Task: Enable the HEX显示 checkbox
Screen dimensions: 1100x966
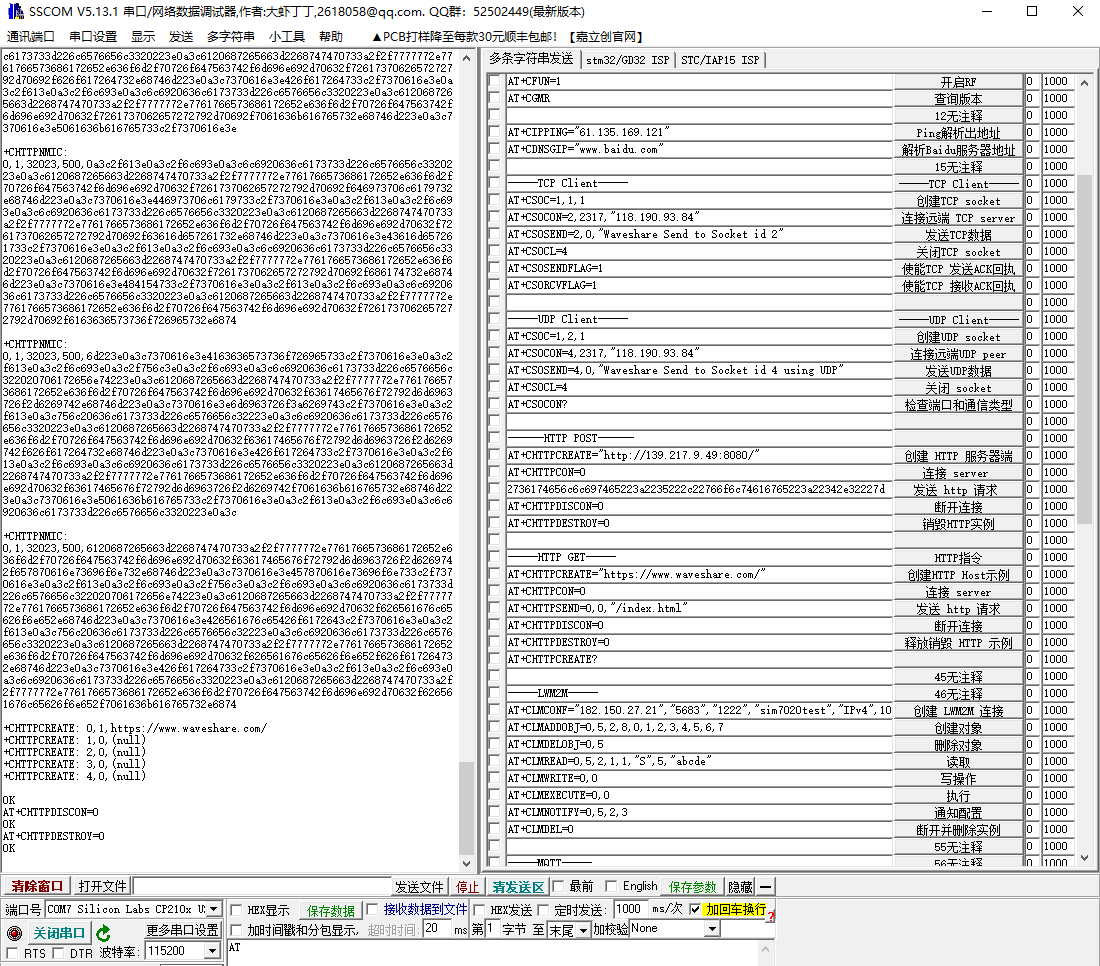Action: (236, 910)
